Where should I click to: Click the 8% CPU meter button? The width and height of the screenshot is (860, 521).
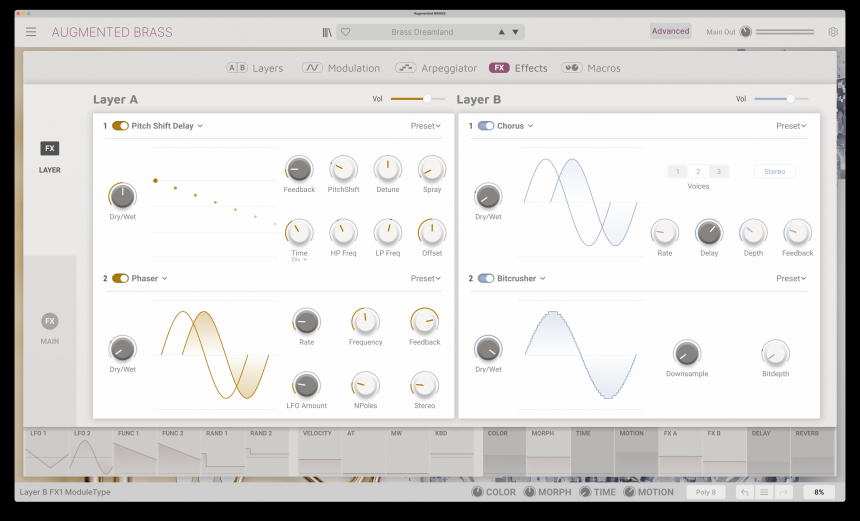tap(819, 492)
